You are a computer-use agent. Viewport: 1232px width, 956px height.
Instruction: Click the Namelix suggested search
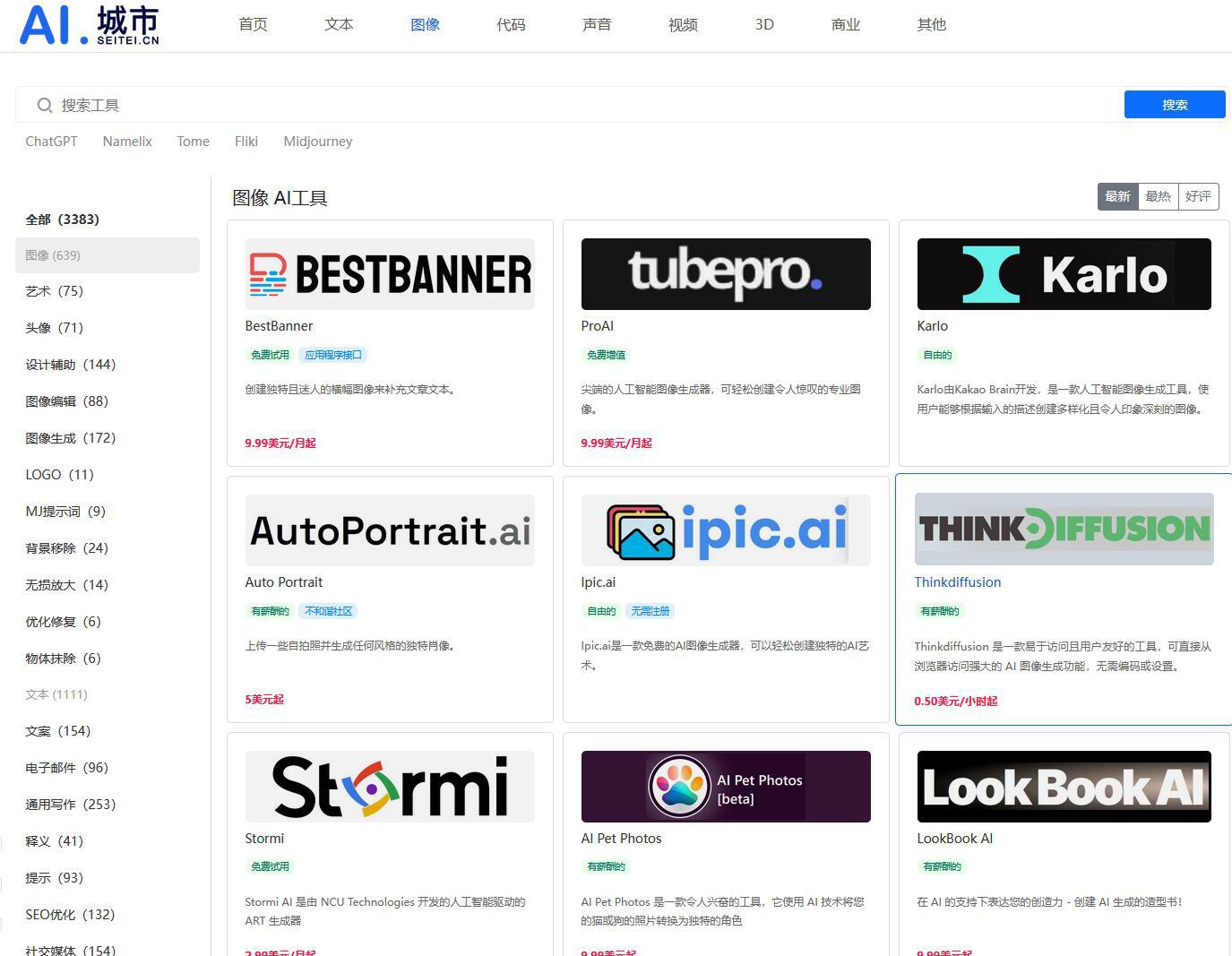127,142
